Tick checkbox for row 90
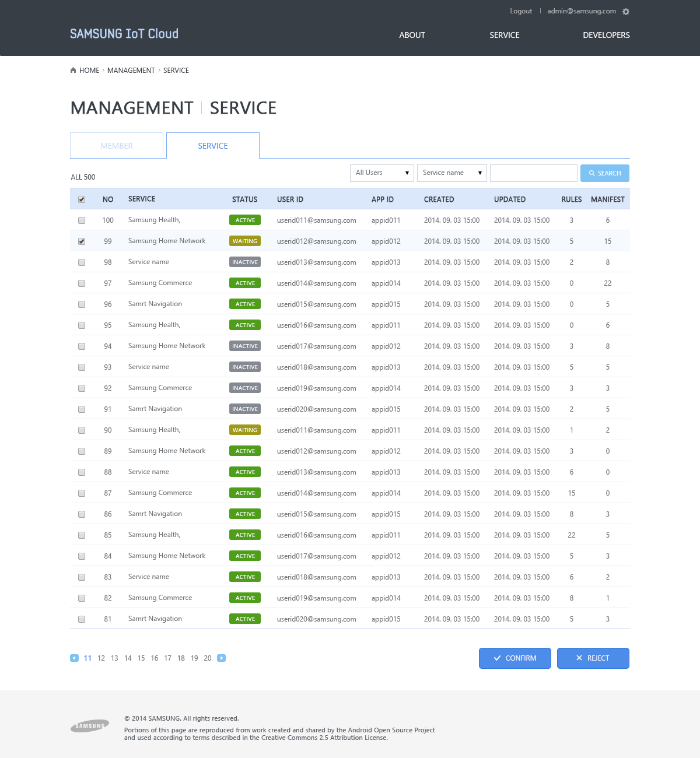 [82, 430]
